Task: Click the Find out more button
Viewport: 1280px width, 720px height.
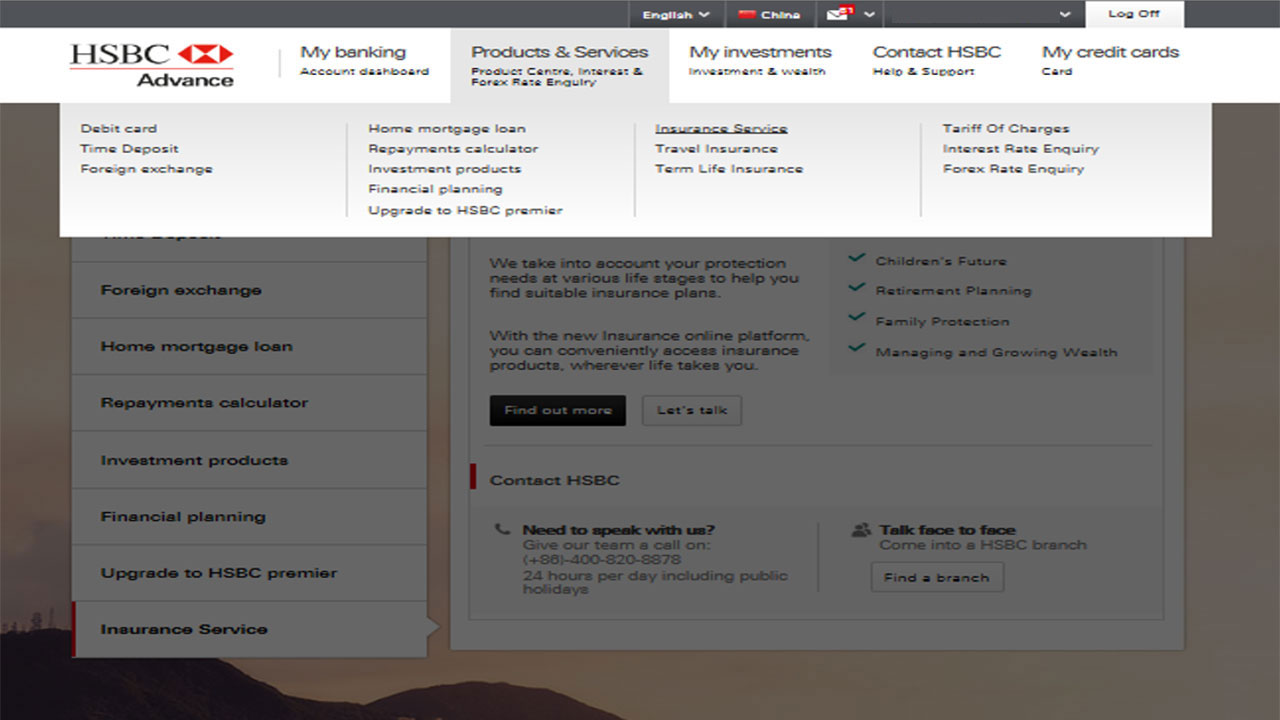Action: [558, 411]
